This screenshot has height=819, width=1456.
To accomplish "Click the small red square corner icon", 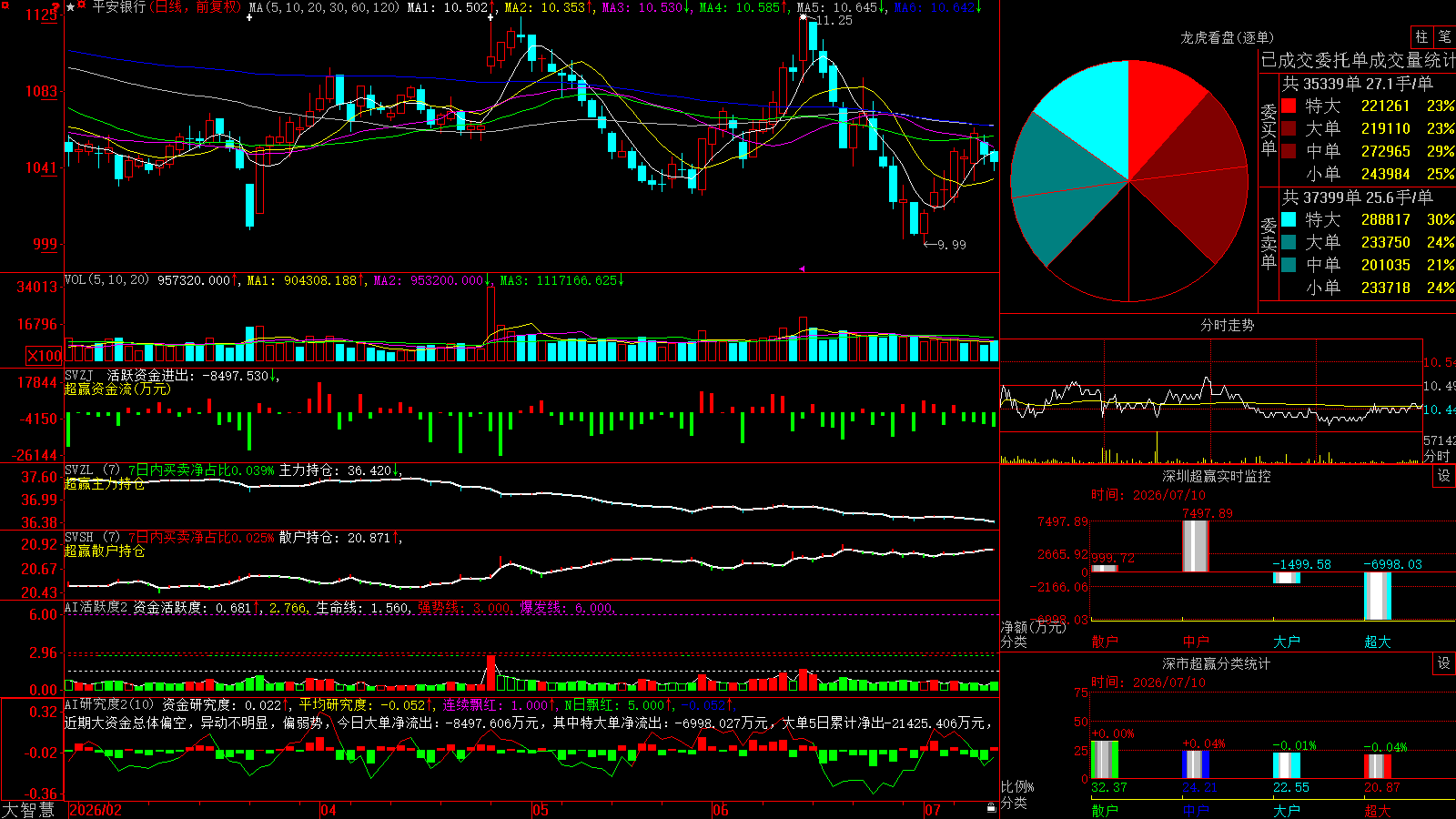I will pyautogui.click(x=5, y=5).
